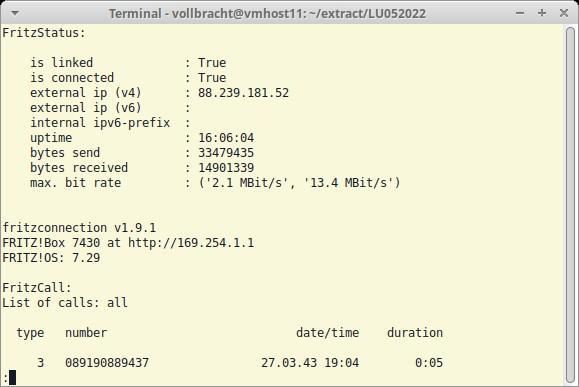Click the vertical scrollbar on the right
This screenshot has height=387, width=579.
(571, 205)
